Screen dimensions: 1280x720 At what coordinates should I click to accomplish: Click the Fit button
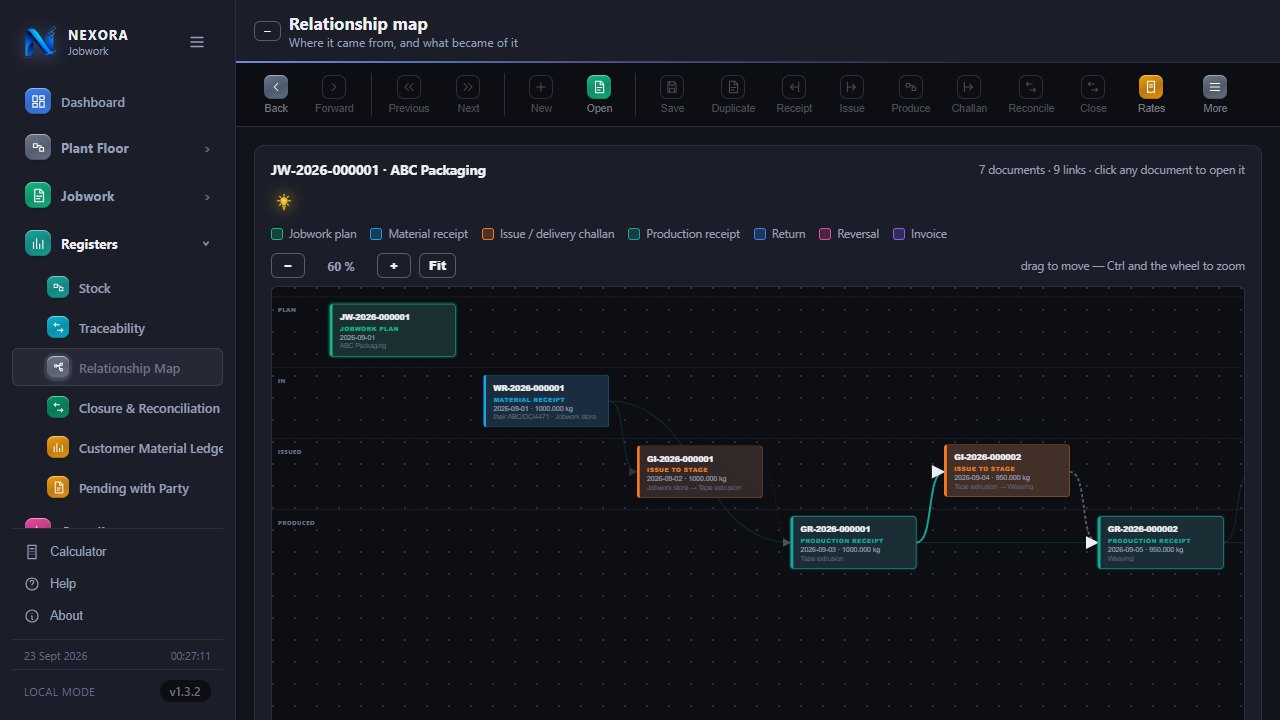437,266
